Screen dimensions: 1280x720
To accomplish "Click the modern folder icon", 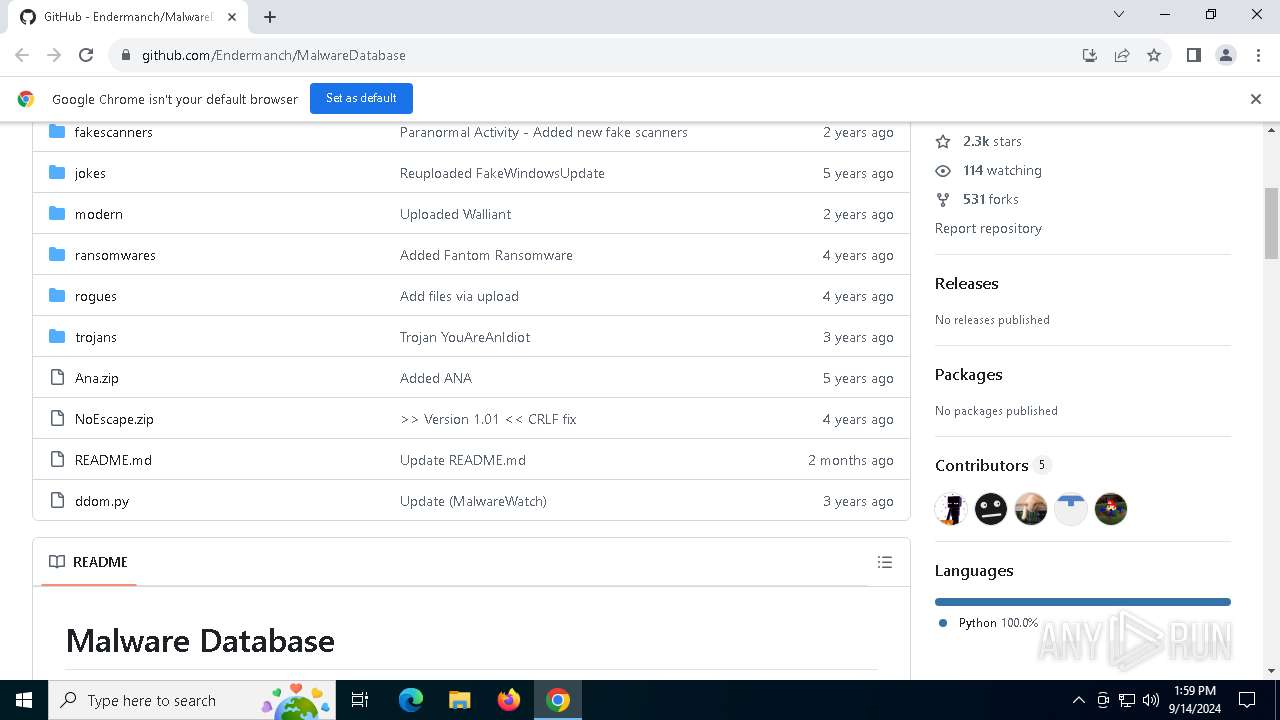I will coord(57,214).
